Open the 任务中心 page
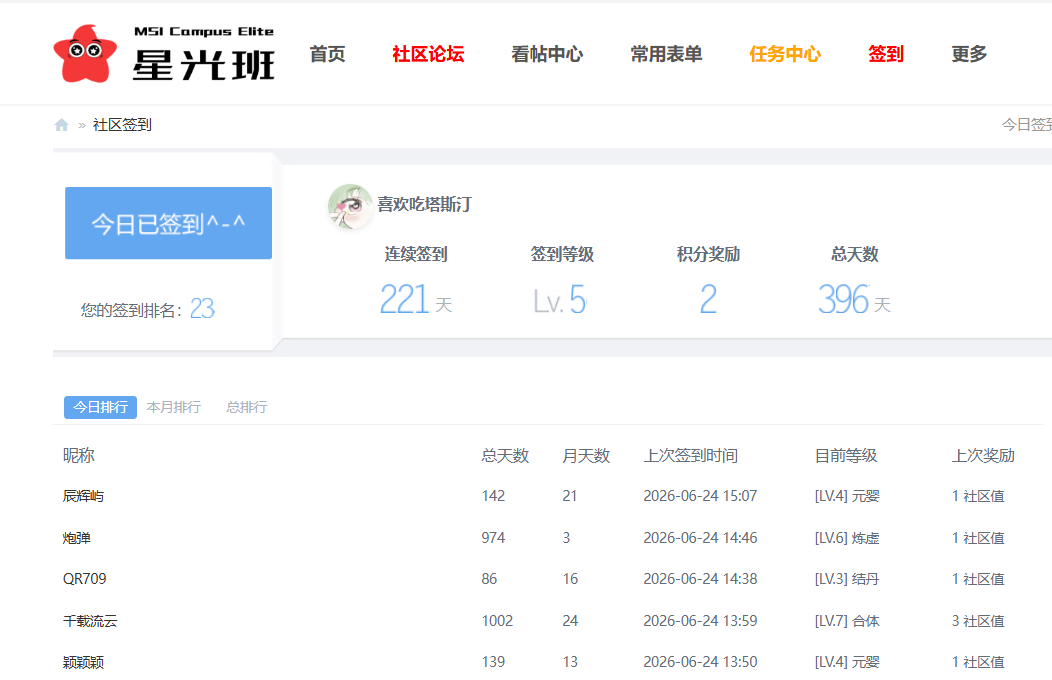 pyautogui.click(x=785, y=54)
